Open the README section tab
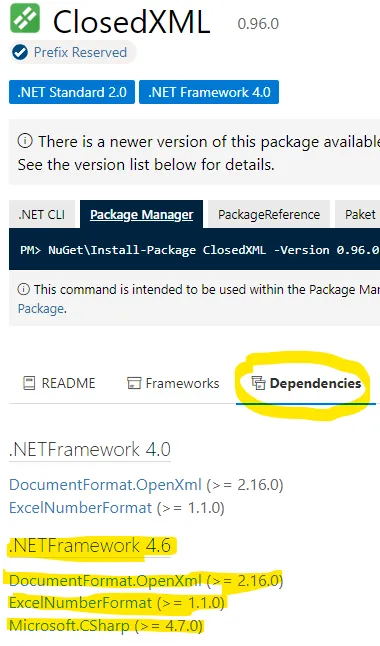 pos(59,383)
